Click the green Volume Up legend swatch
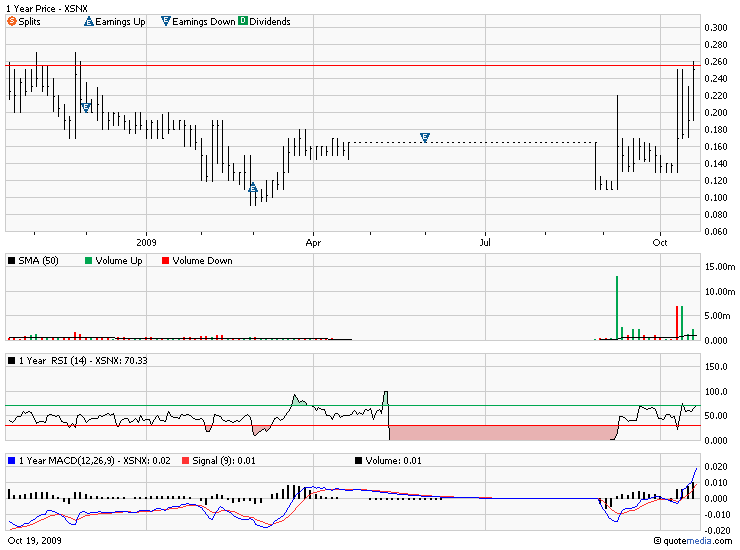This screenshot has width=740, height=550. (89, 261)
